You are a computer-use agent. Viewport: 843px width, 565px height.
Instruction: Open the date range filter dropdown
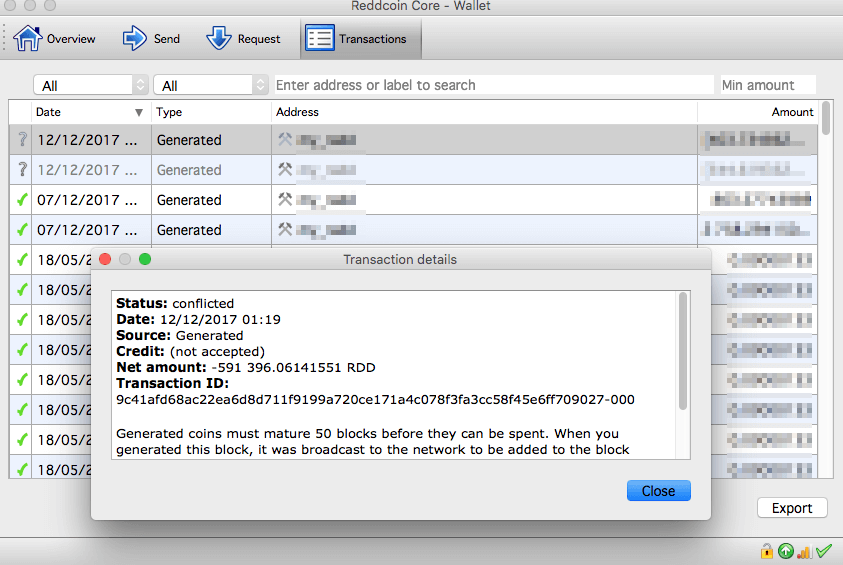90,85
